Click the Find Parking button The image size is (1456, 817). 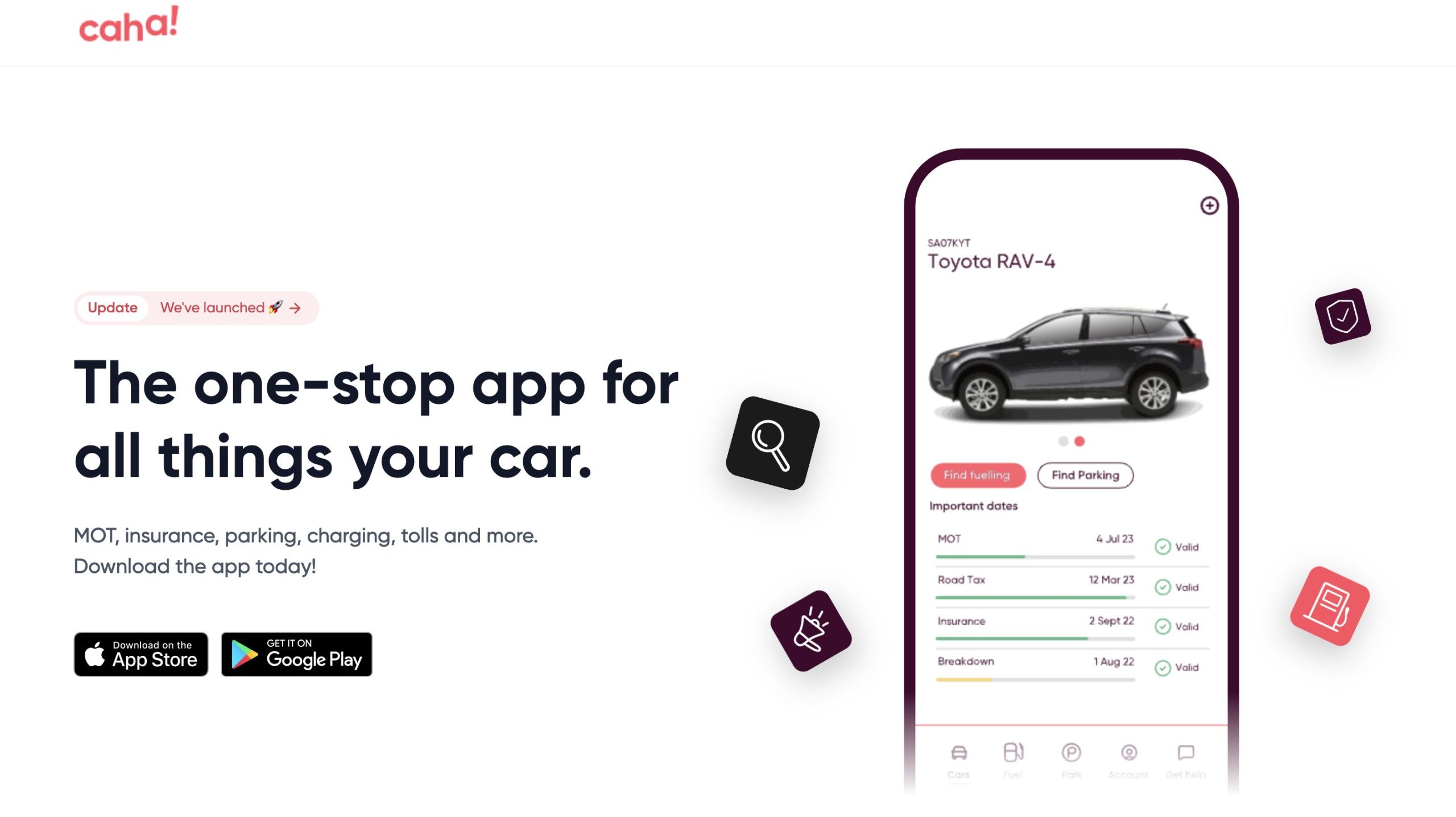[x=1085, y=475]
